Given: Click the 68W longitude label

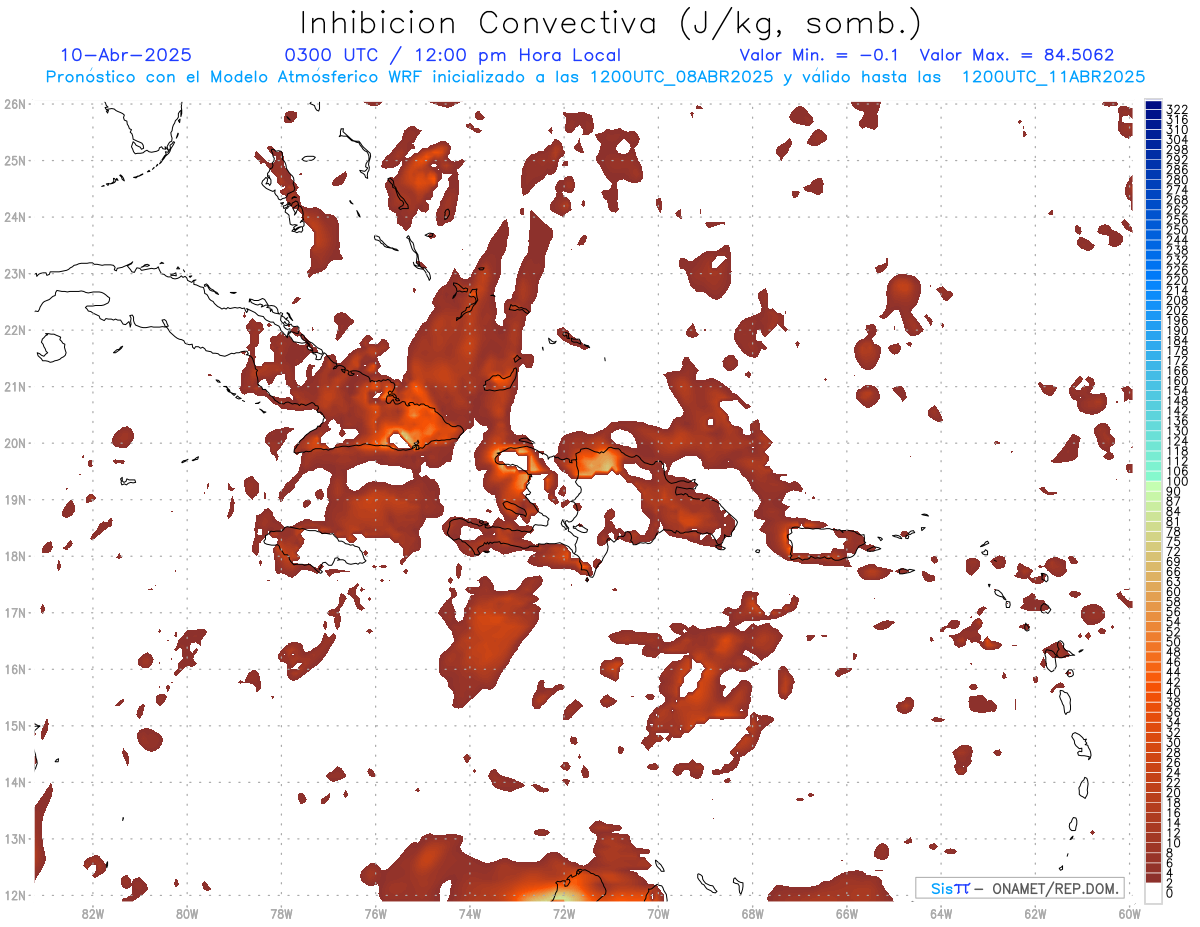Looking at the screenshot, I should click(x=753, y=913).
